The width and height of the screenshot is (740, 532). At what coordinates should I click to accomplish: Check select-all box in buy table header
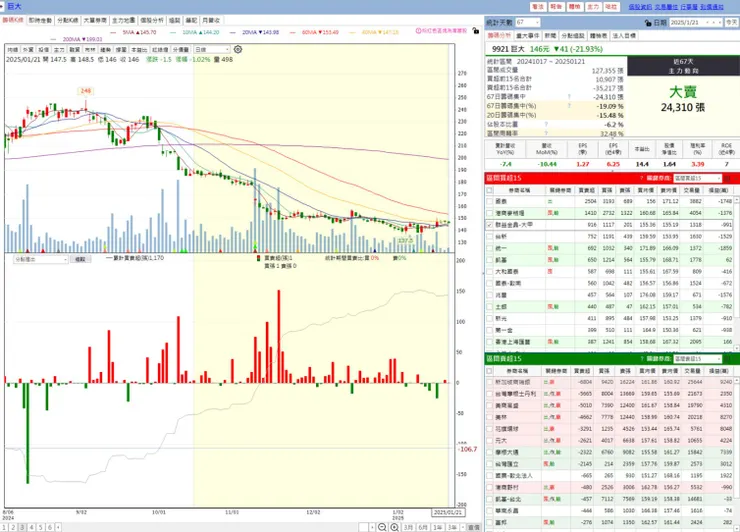click(x=489, y=190)
